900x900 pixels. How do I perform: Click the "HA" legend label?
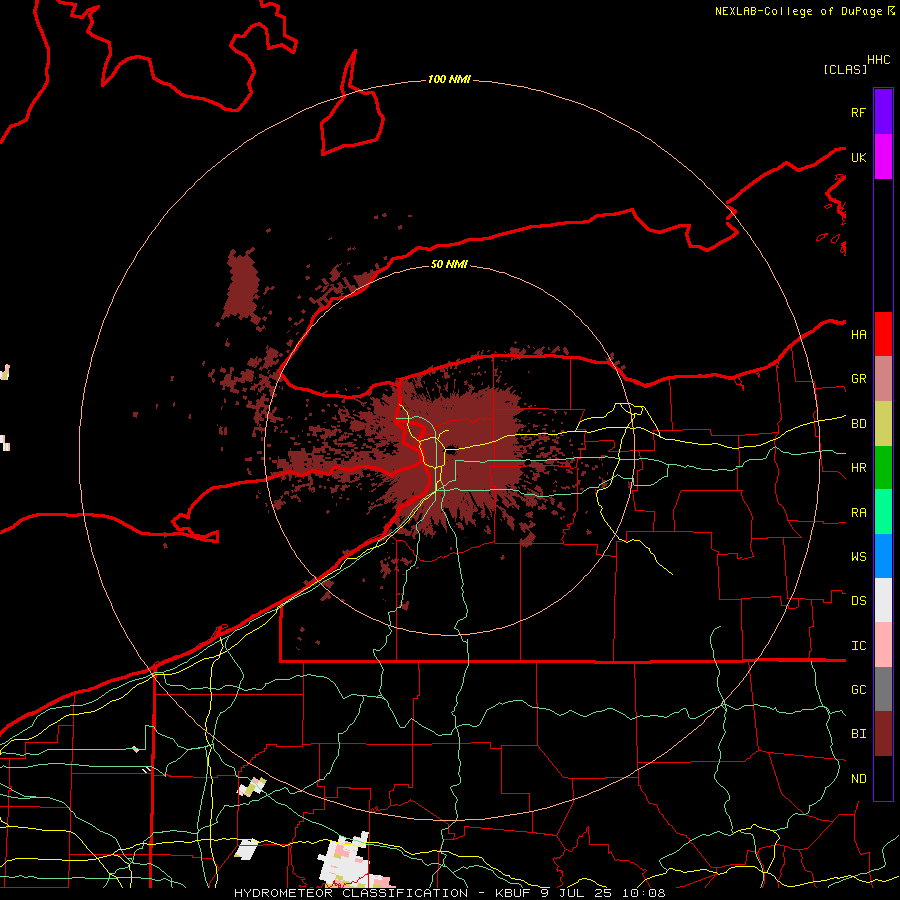858,334
